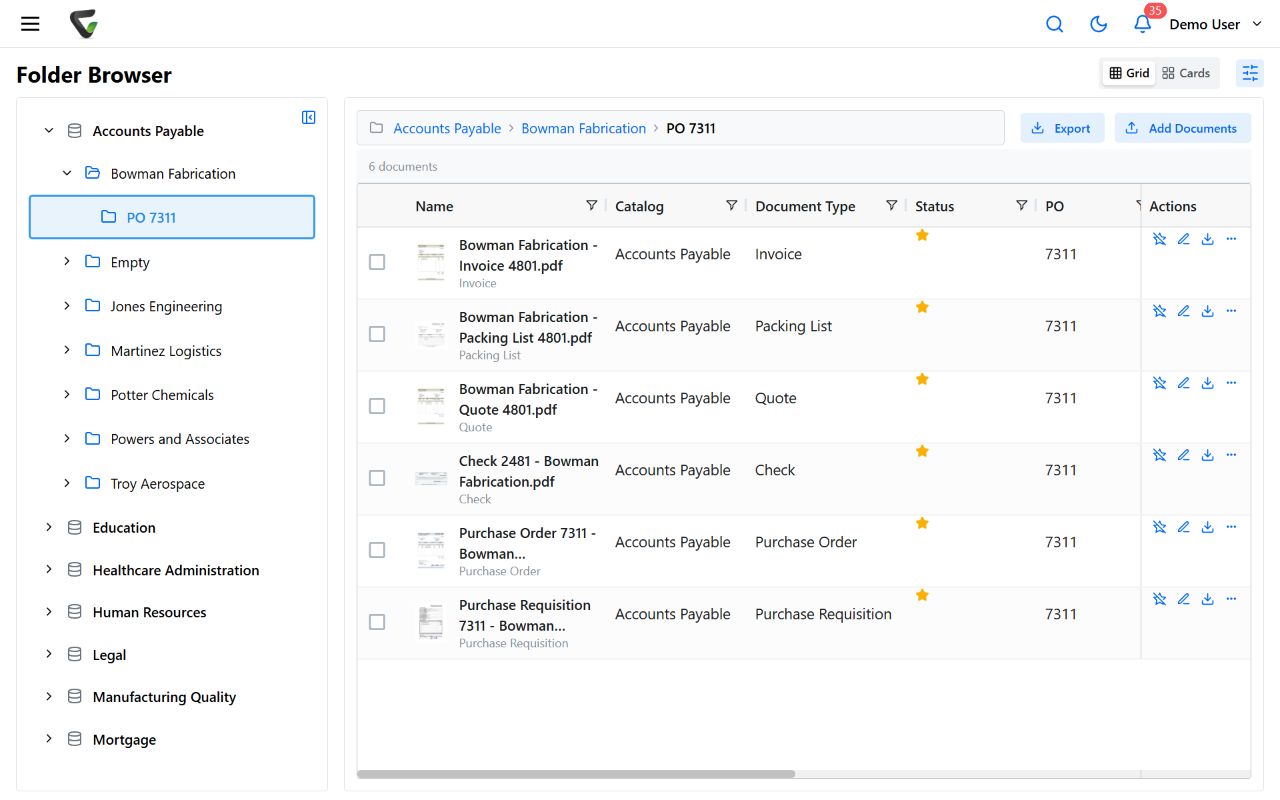
Task: Check the Purchase Requisition 7311 row checkbox
Action: click(x=377, y=622)
